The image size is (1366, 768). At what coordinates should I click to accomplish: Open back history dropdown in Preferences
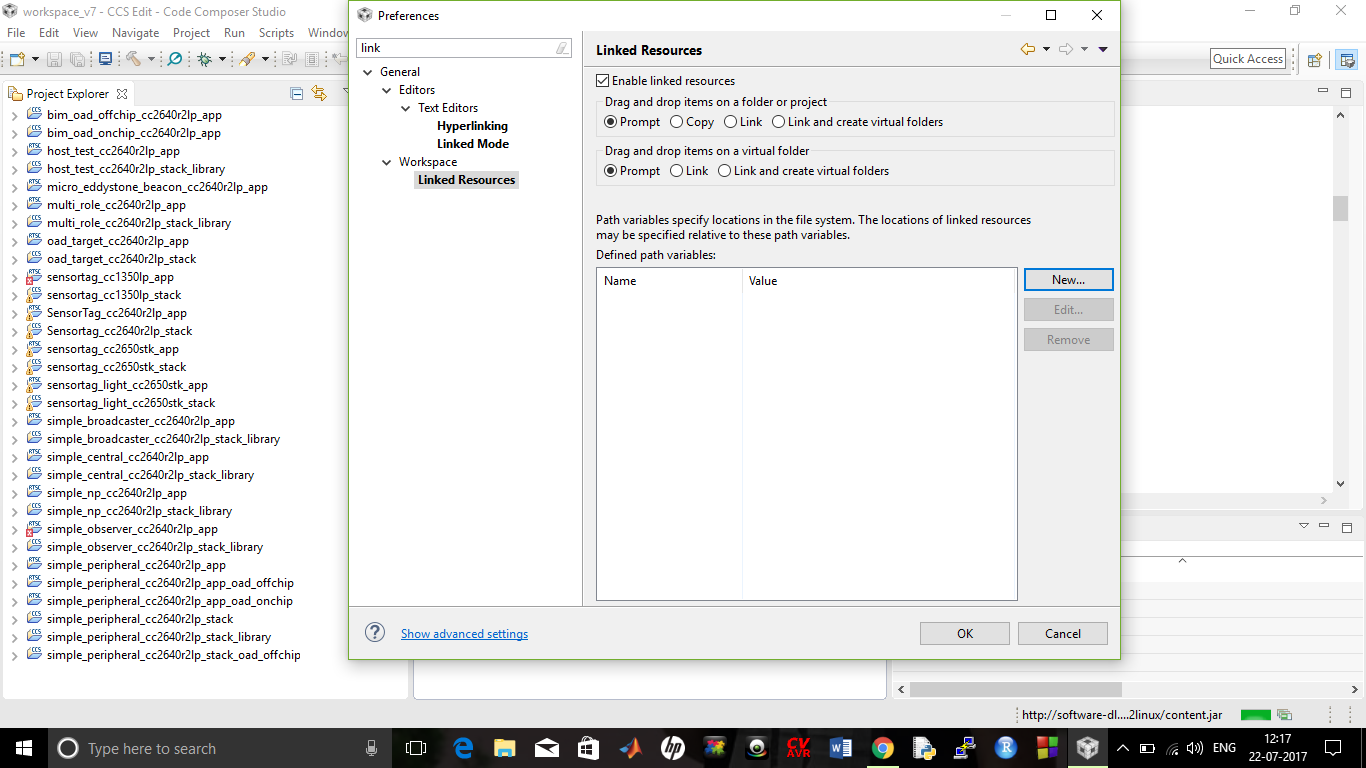(x=1046, y=49)
